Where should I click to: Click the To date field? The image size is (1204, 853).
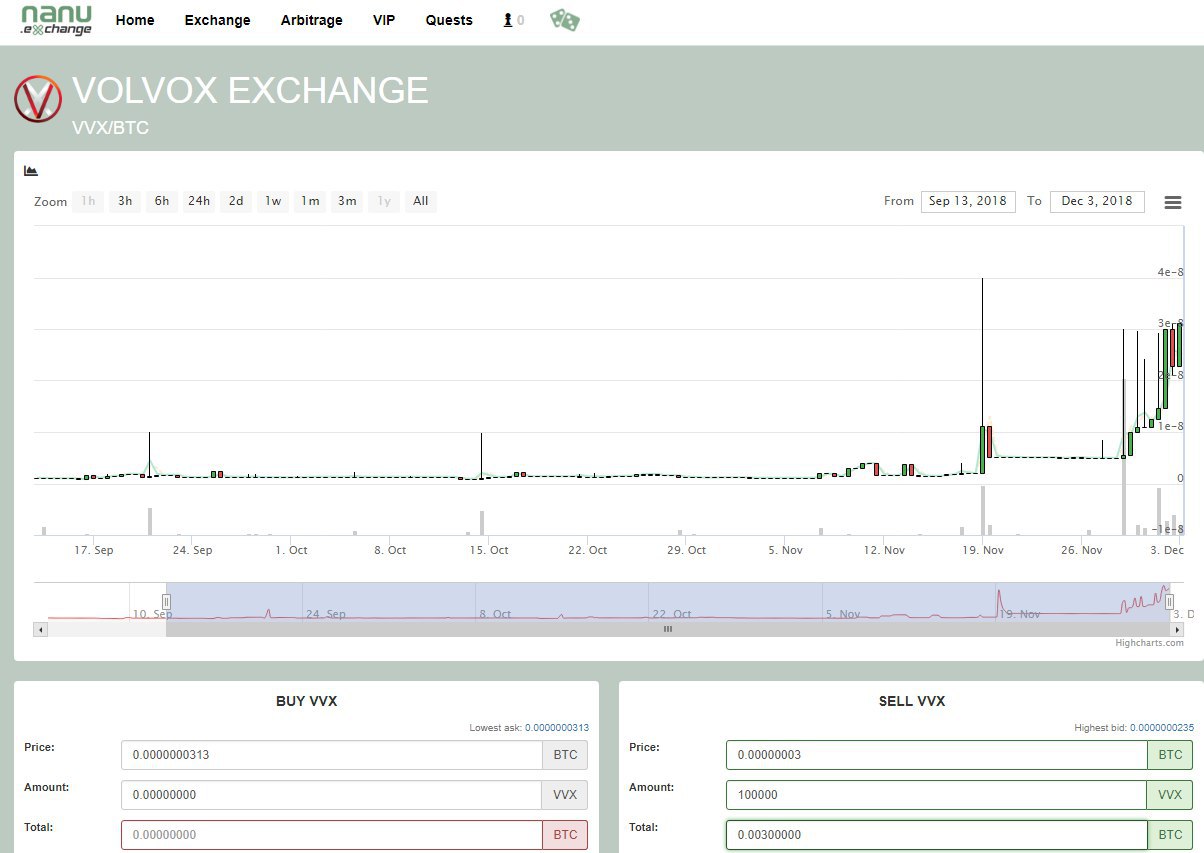[1097, 201]
